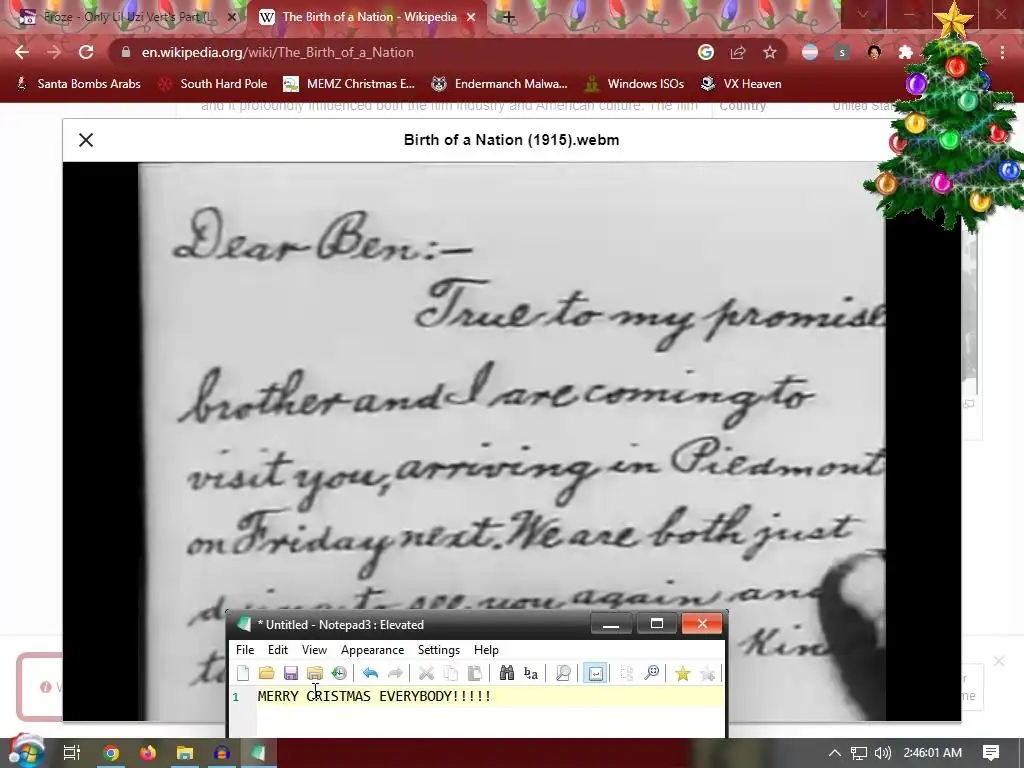Open the Santa Bombs Arabs bookmark
This screenshot has width=1024, height=768.
[x=78, y=84]
